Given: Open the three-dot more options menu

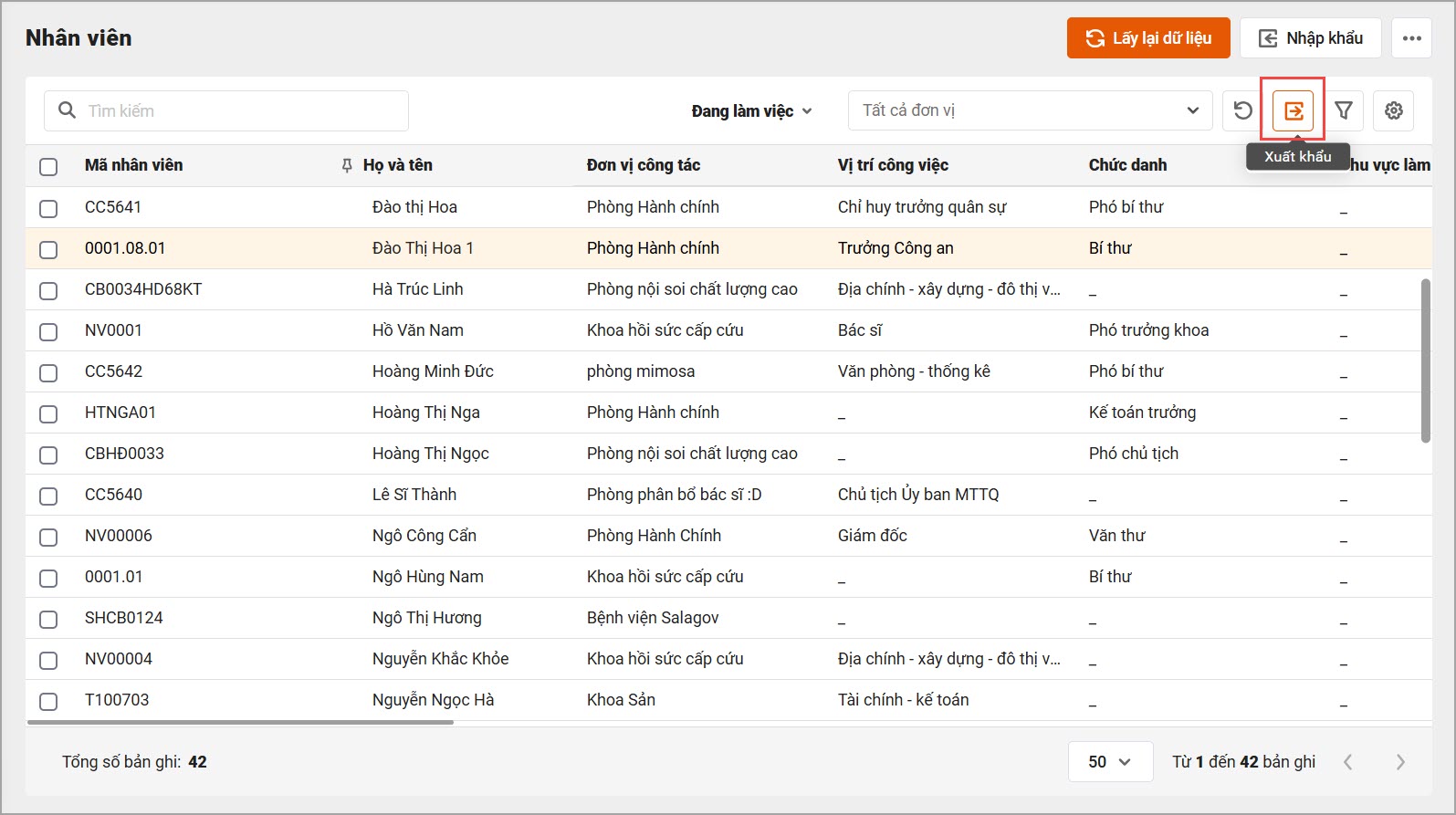Looking at the screenshot, I should pos(1411,38).
